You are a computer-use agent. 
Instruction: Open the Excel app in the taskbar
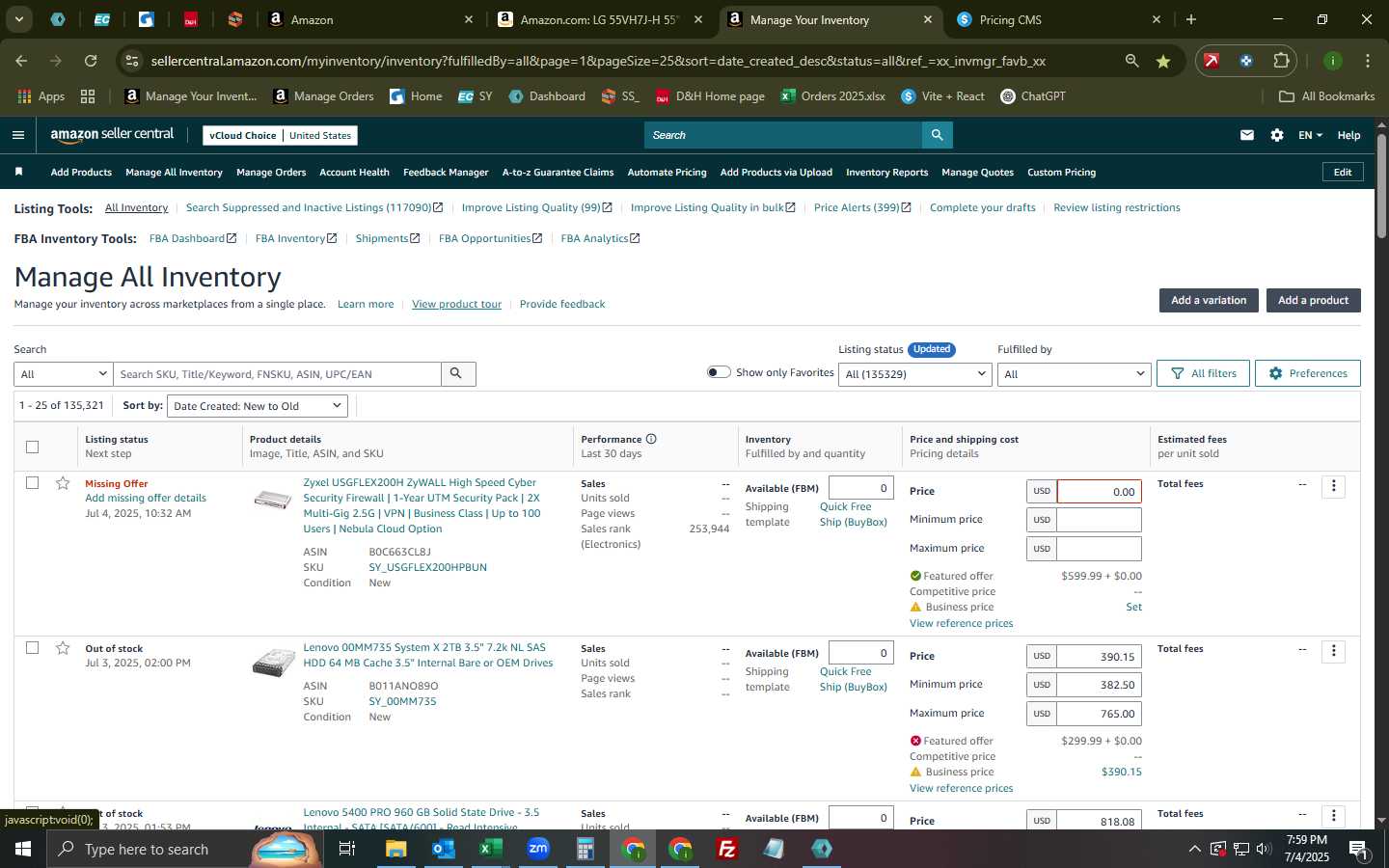tap(491, 849)
